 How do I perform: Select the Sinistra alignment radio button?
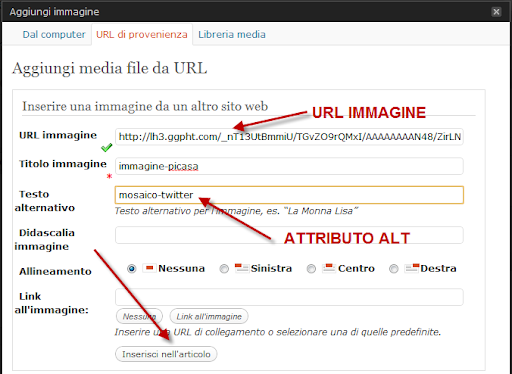point(224,269)
